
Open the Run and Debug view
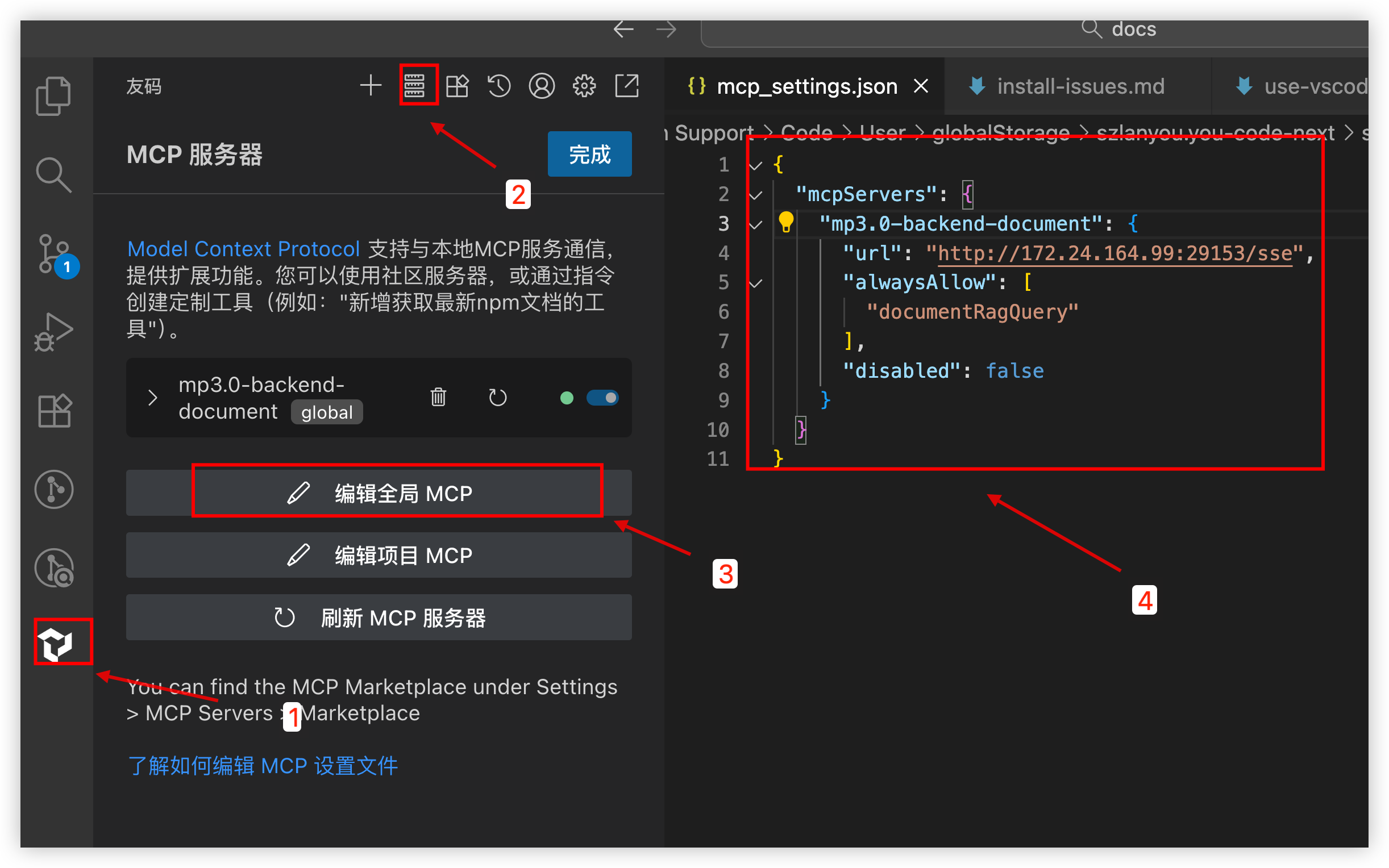click(x=53, y=332)
